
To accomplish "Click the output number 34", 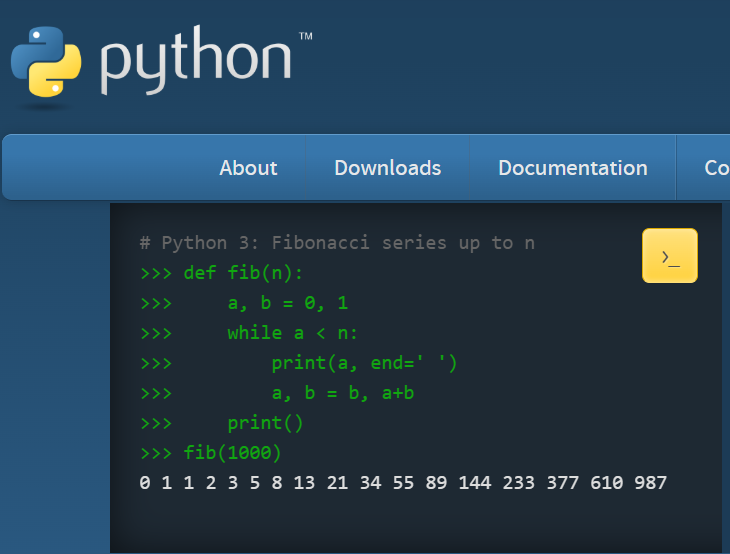I will tap(370, 483).
